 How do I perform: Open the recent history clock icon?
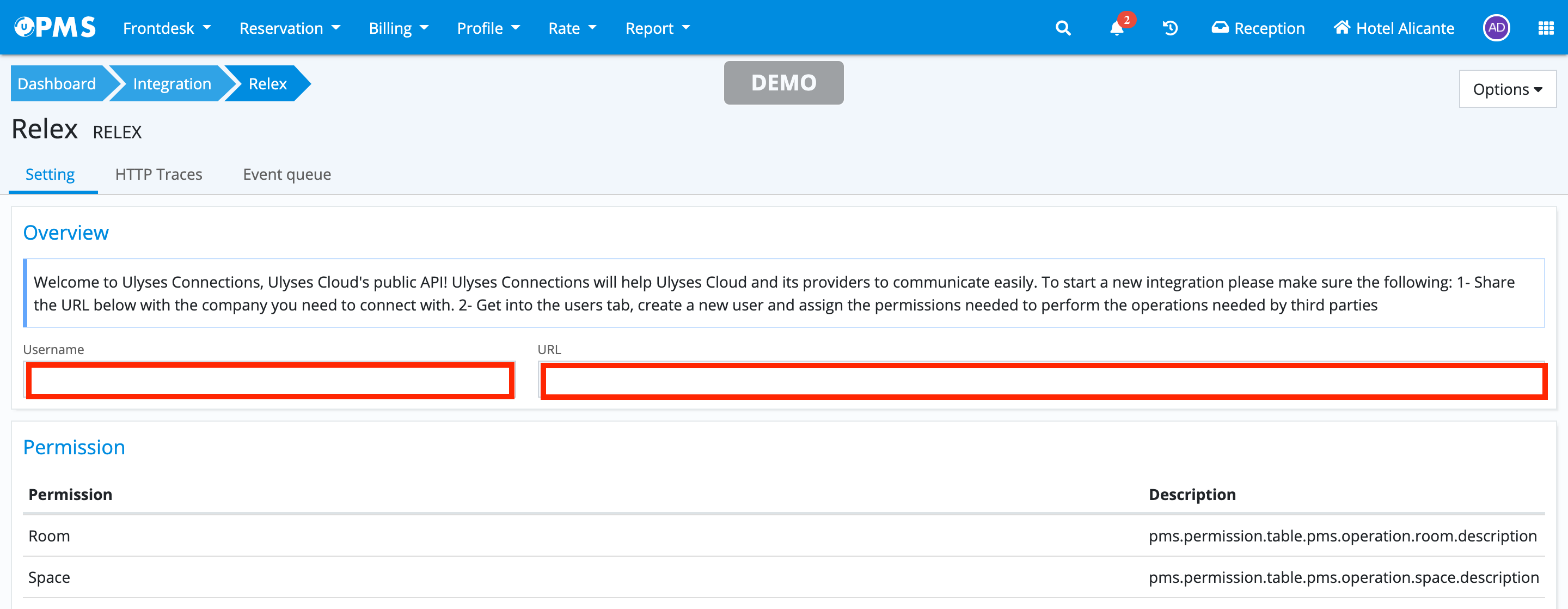(x=1170, y=28)
